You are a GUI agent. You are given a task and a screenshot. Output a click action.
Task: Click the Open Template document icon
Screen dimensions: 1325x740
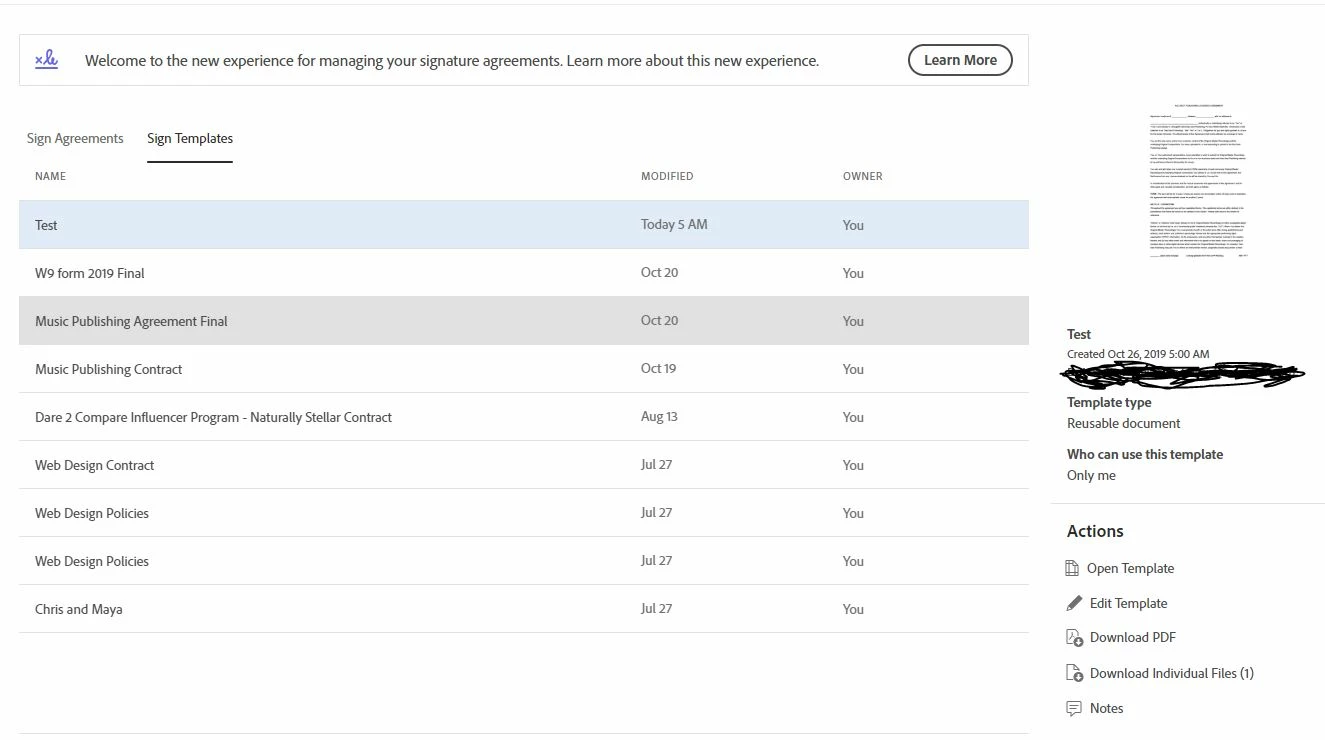click(1073, 568)
